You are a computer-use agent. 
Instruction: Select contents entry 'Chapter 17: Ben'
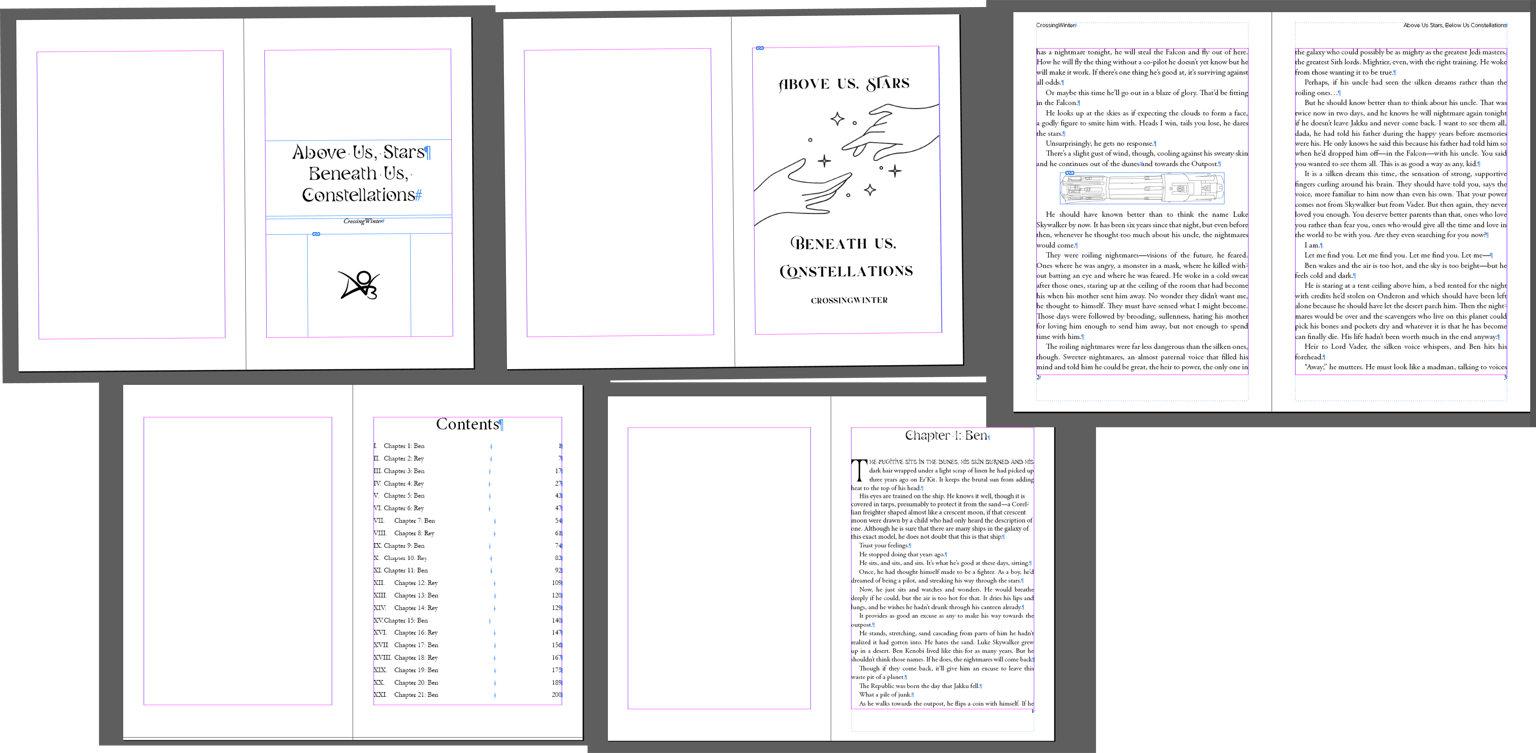(x=416, y=646)
